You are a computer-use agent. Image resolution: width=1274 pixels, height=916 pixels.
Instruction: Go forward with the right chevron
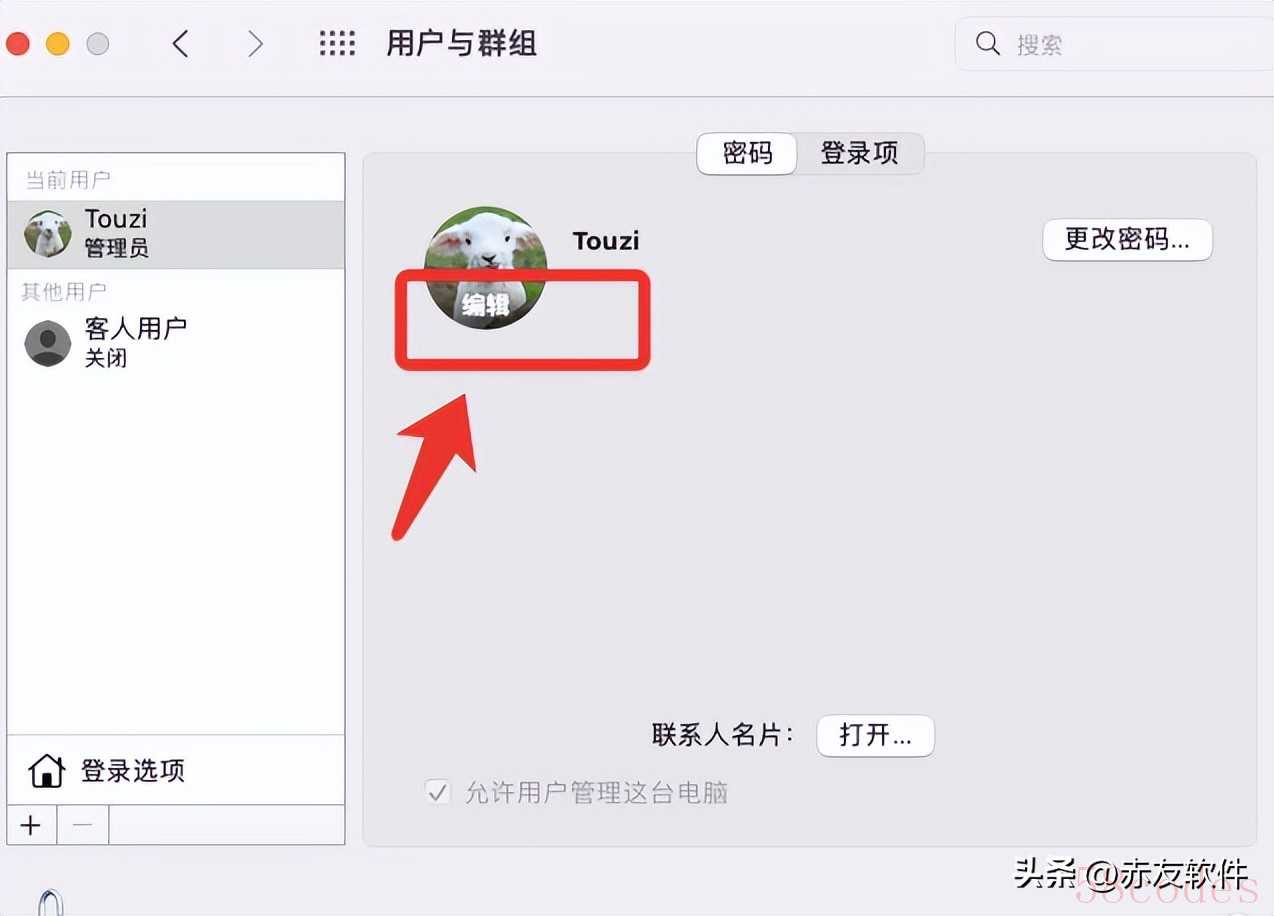pos(255,43)
